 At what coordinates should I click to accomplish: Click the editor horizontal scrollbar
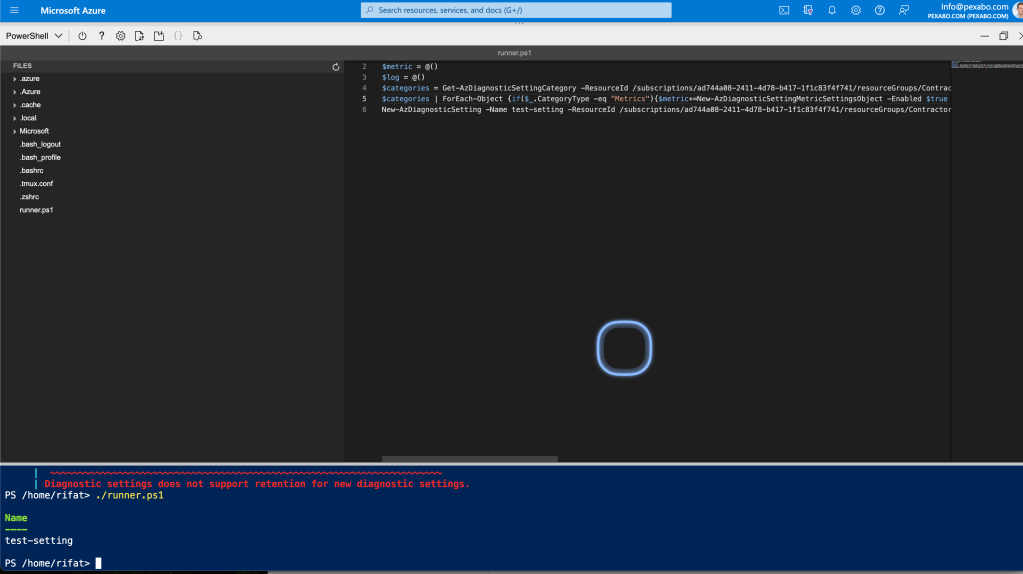(470, 459)
